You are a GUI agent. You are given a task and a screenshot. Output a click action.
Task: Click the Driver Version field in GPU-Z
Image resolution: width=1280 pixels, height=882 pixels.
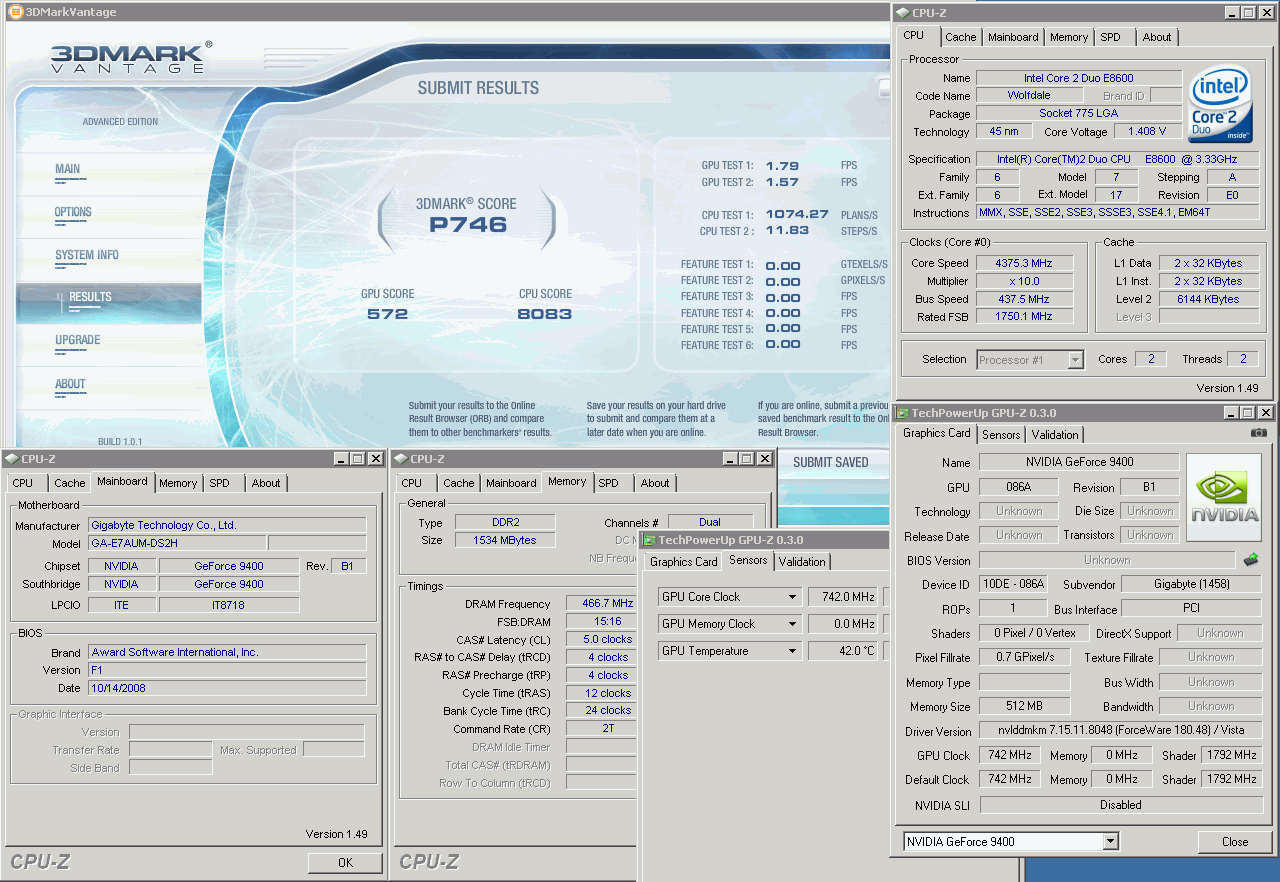coord(1120,731)
